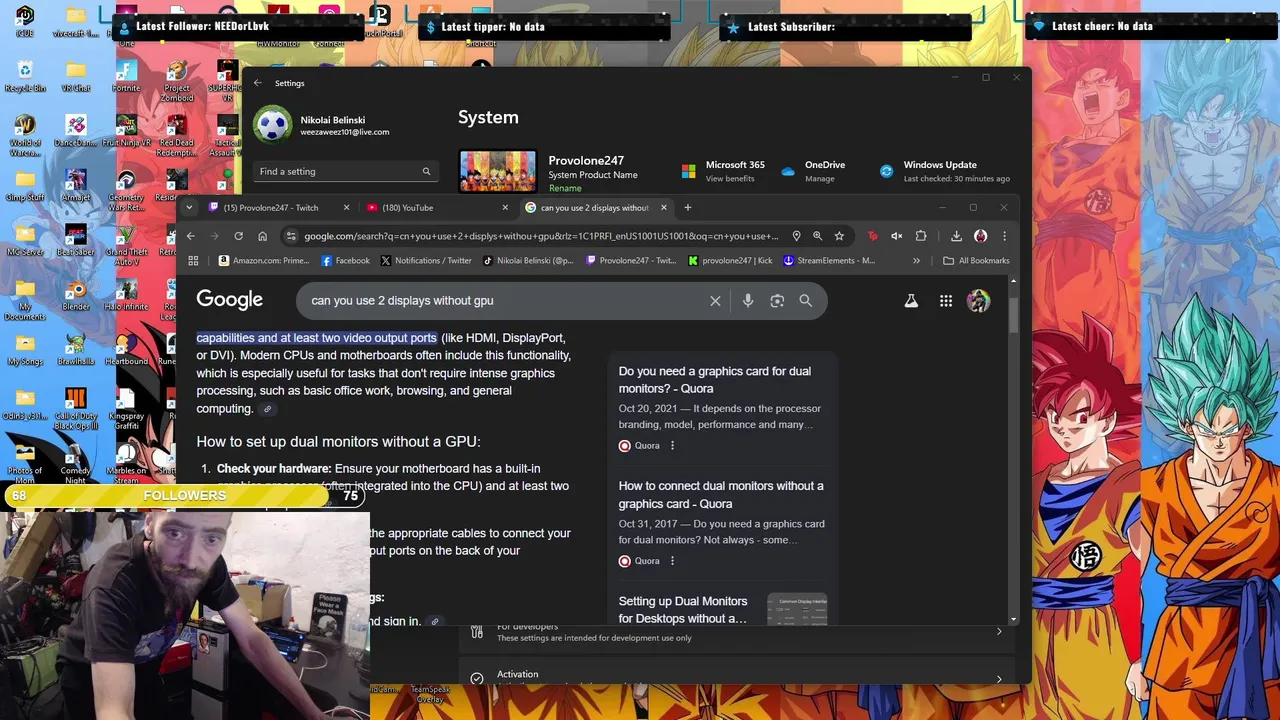
Task: Click the Google logo
Action: click(x=230, y=300)
